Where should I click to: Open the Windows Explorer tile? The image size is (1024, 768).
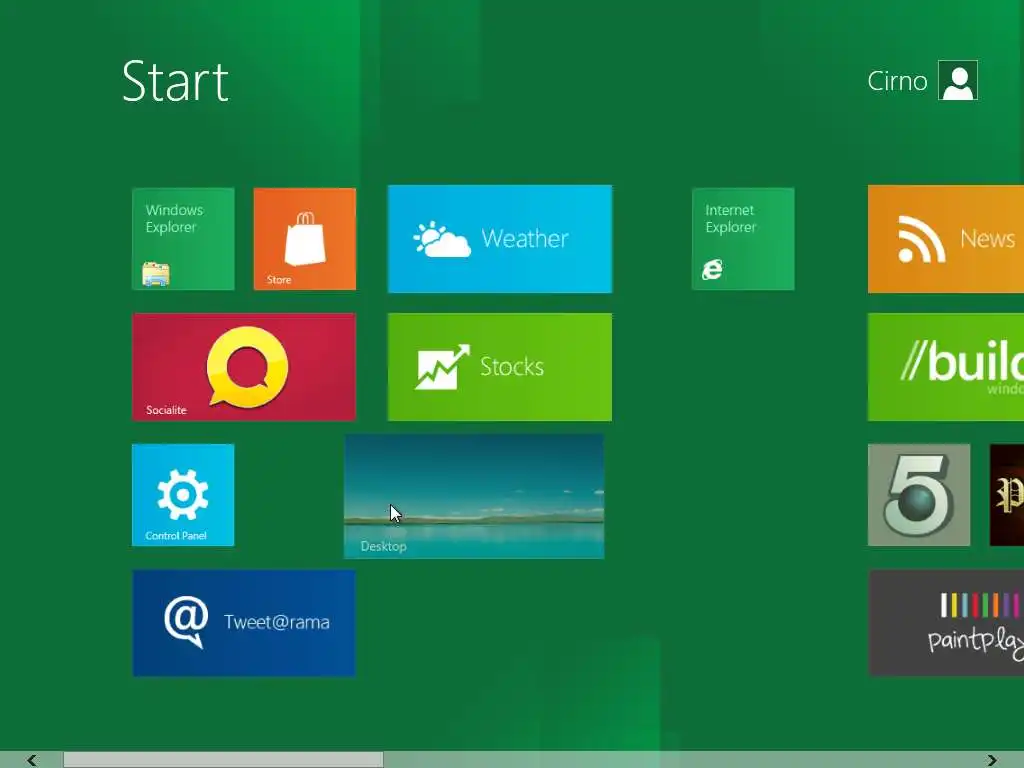(x=183, y=239)
